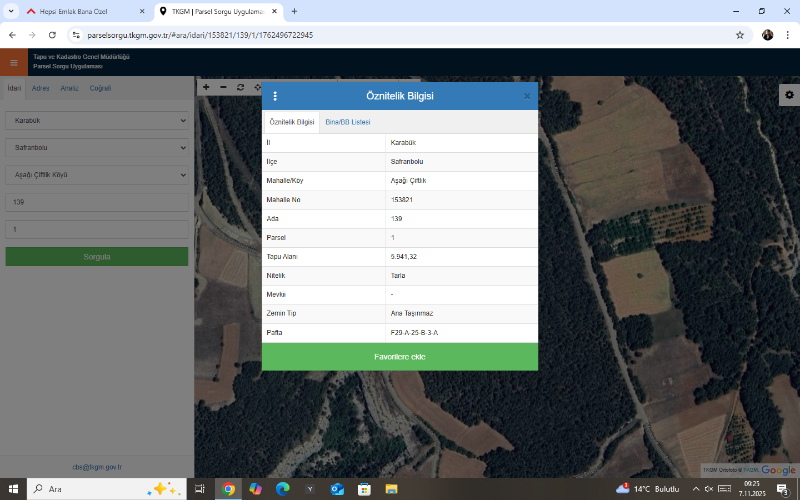This screenshot has height=500, width=800.
Task: Expand the Karabük province dropdown
Action: [x=96, y=120]
